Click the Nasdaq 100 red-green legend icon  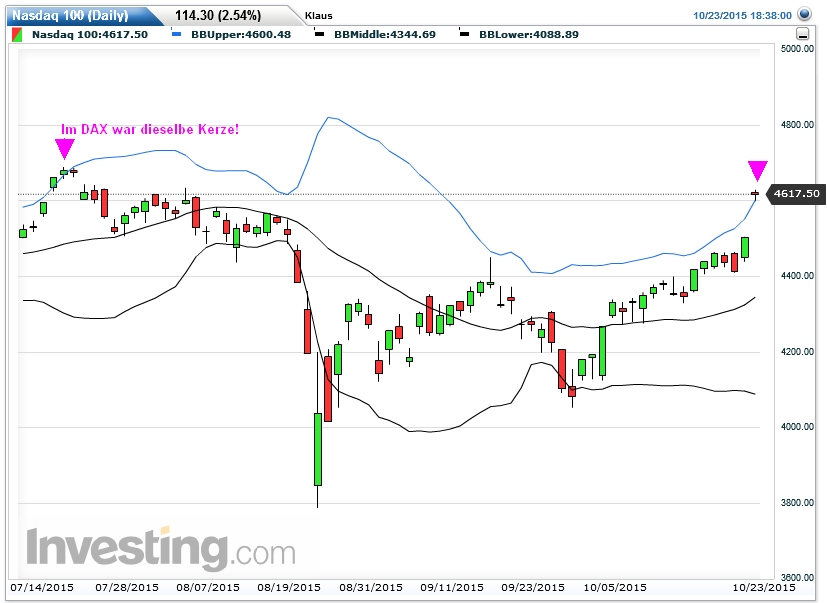click(17, 35)
